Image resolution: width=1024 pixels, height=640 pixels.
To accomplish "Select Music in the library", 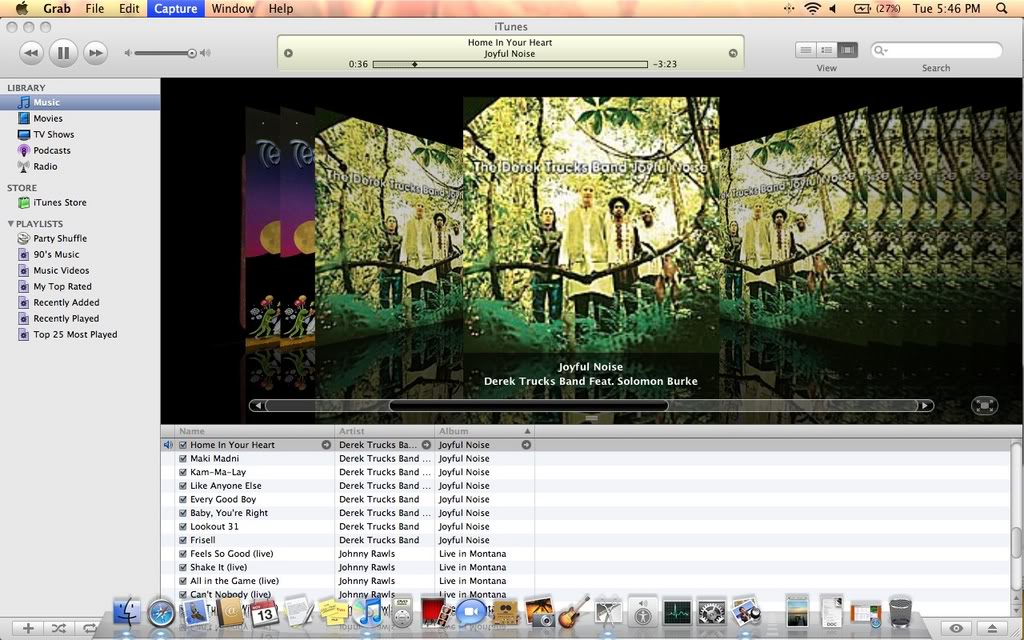I will click(x=80, y=102).
